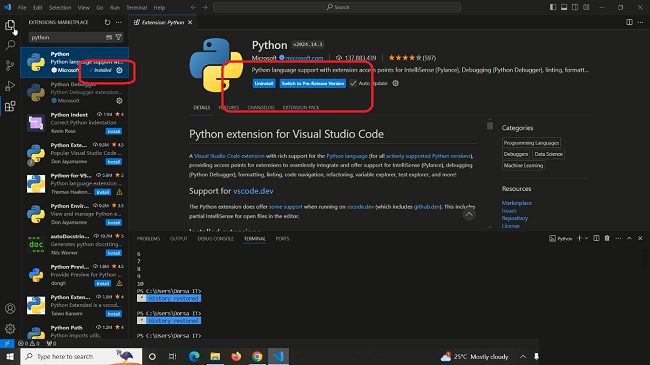Open the Edit menu
Image resolution: width=650 pixels, height=365 pixels.
pyautogui.click(x=37, y=7)
